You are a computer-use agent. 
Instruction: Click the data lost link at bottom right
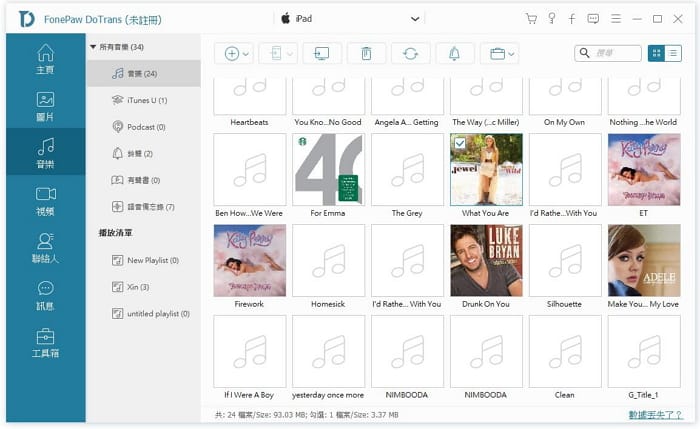[x=655, y=415]
